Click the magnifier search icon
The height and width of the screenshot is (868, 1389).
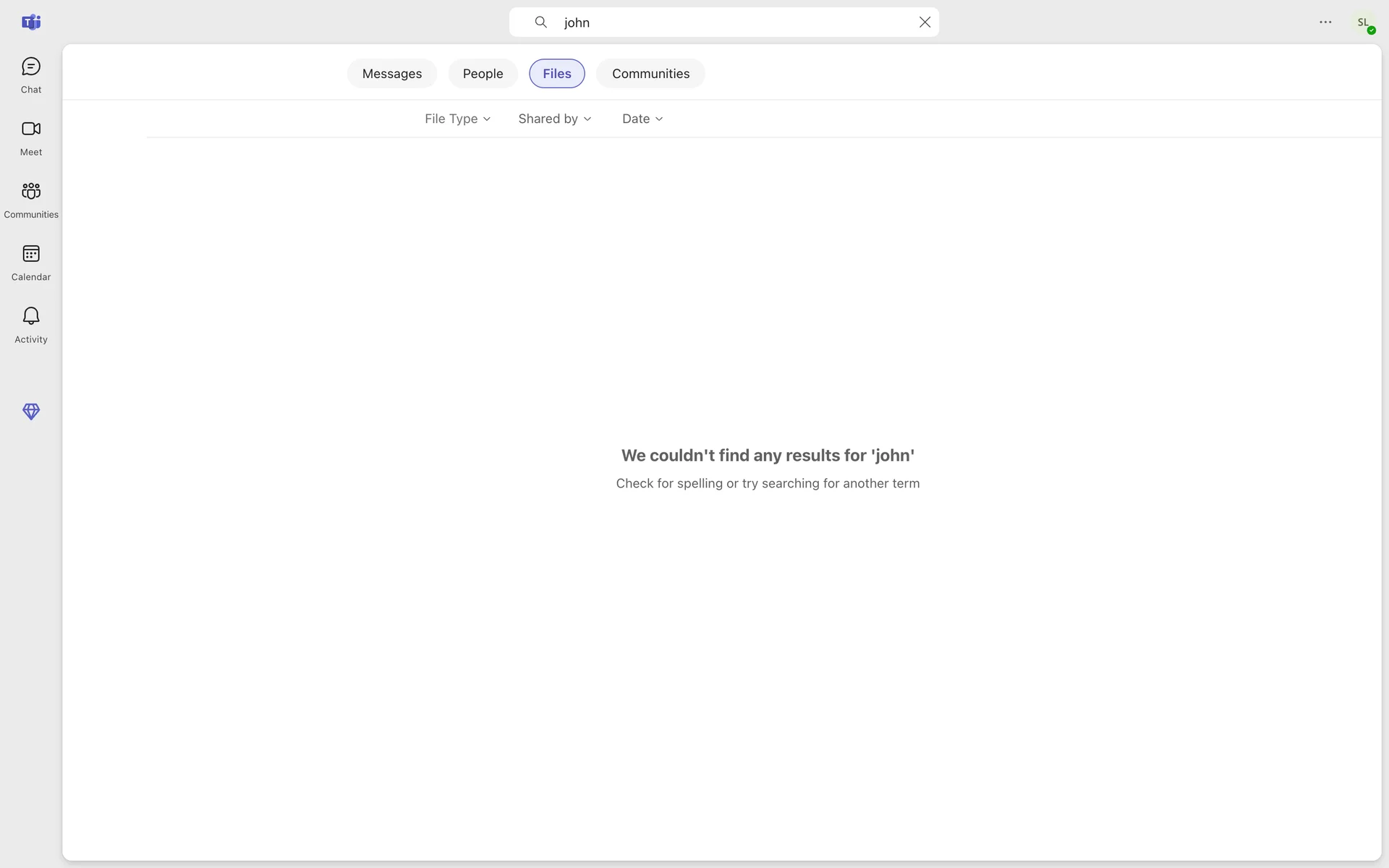point(540,22)
